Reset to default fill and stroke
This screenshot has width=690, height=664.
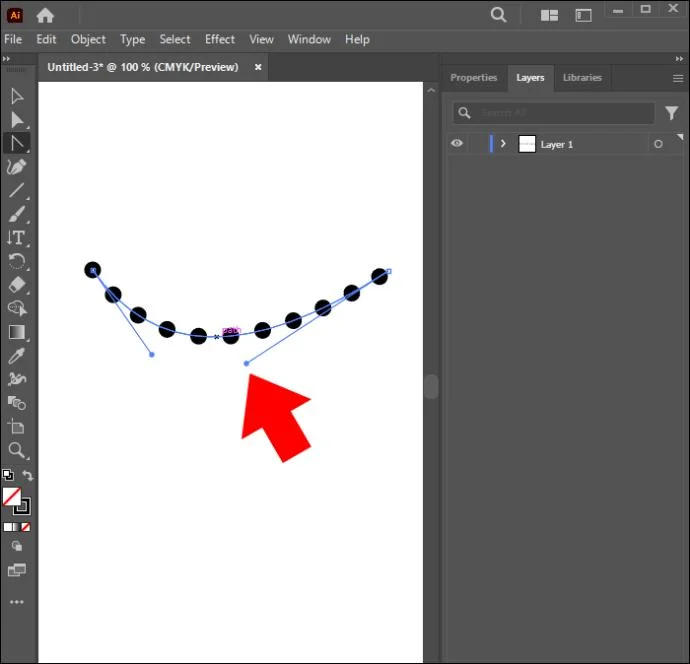[x=8, y=475]
